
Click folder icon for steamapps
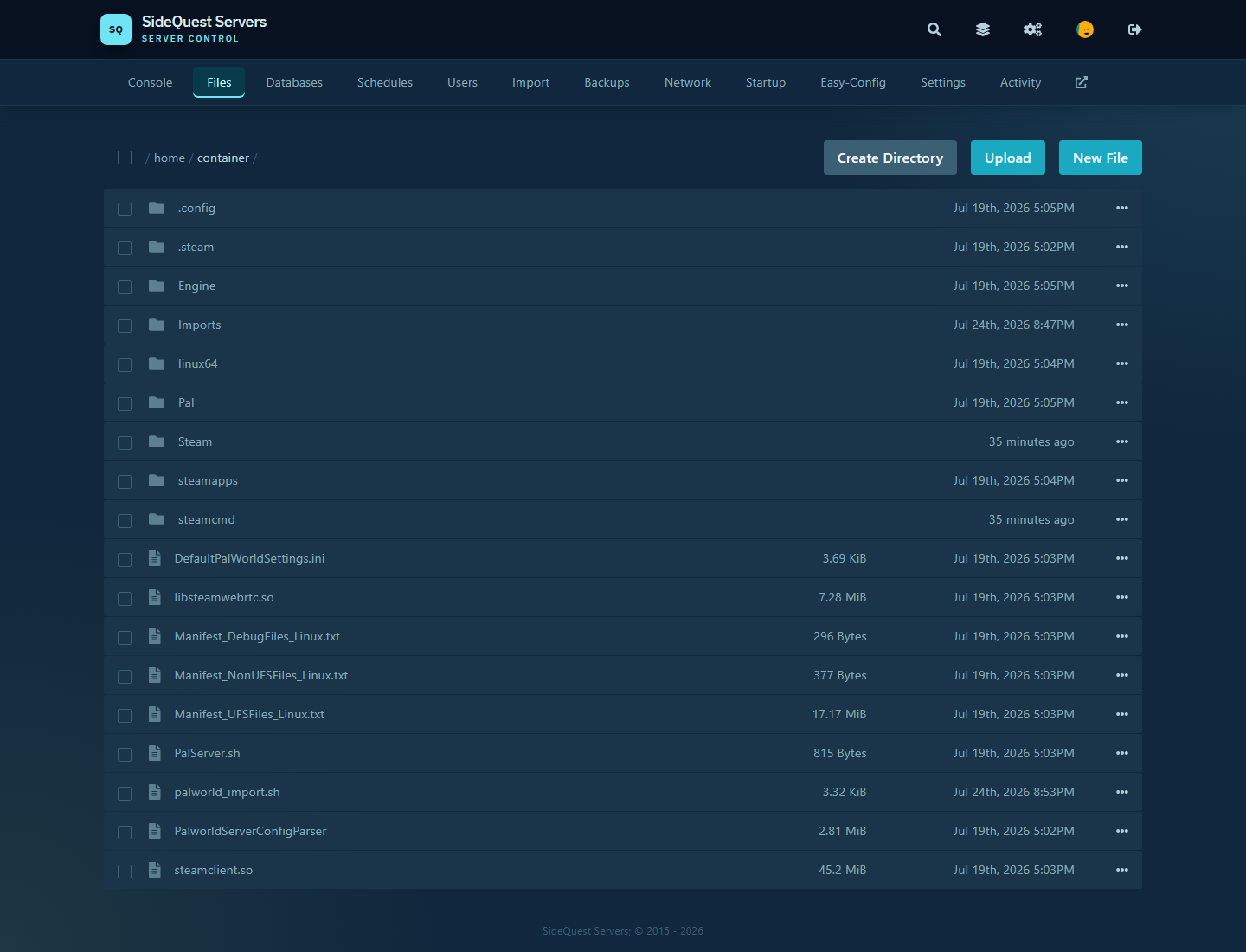pos(157,480)
